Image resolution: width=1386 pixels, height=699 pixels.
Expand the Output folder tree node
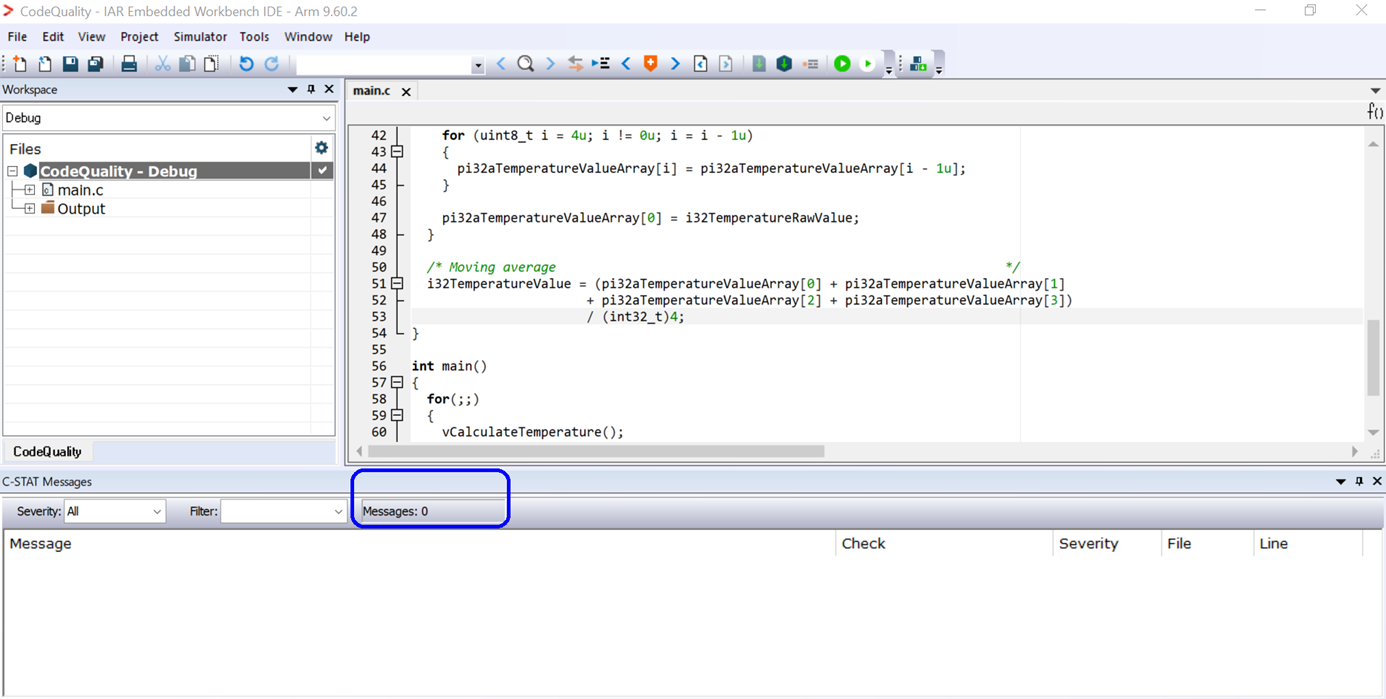[x=30, y=209]
